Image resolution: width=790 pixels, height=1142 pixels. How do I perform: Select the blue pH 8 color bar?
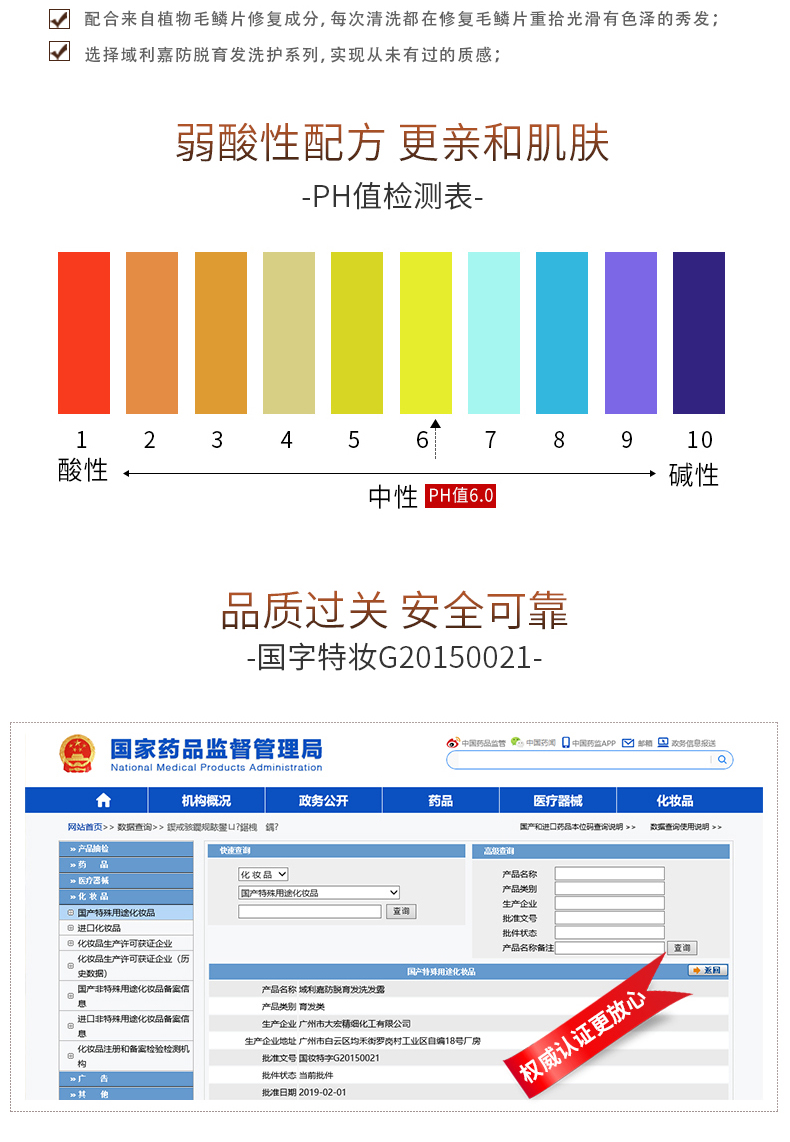561,333
